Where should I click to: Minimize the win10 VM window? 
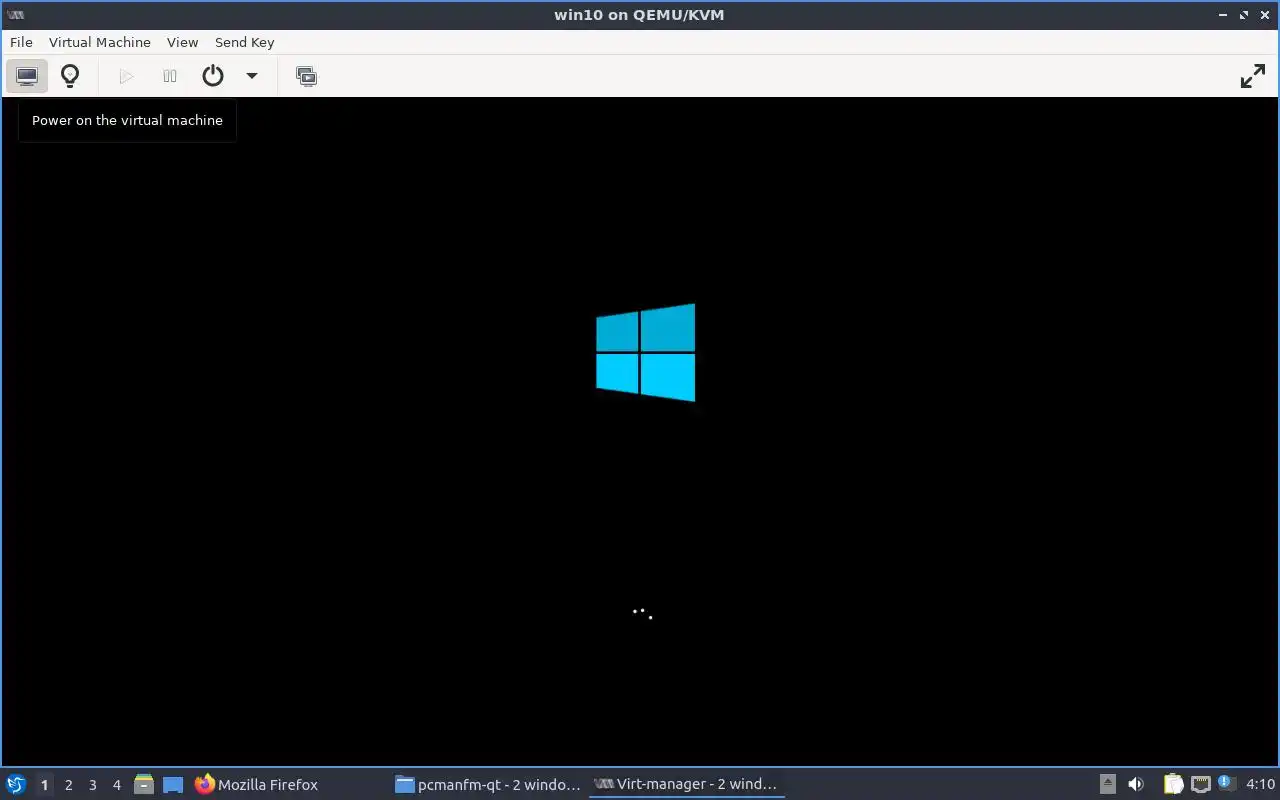1224,15
